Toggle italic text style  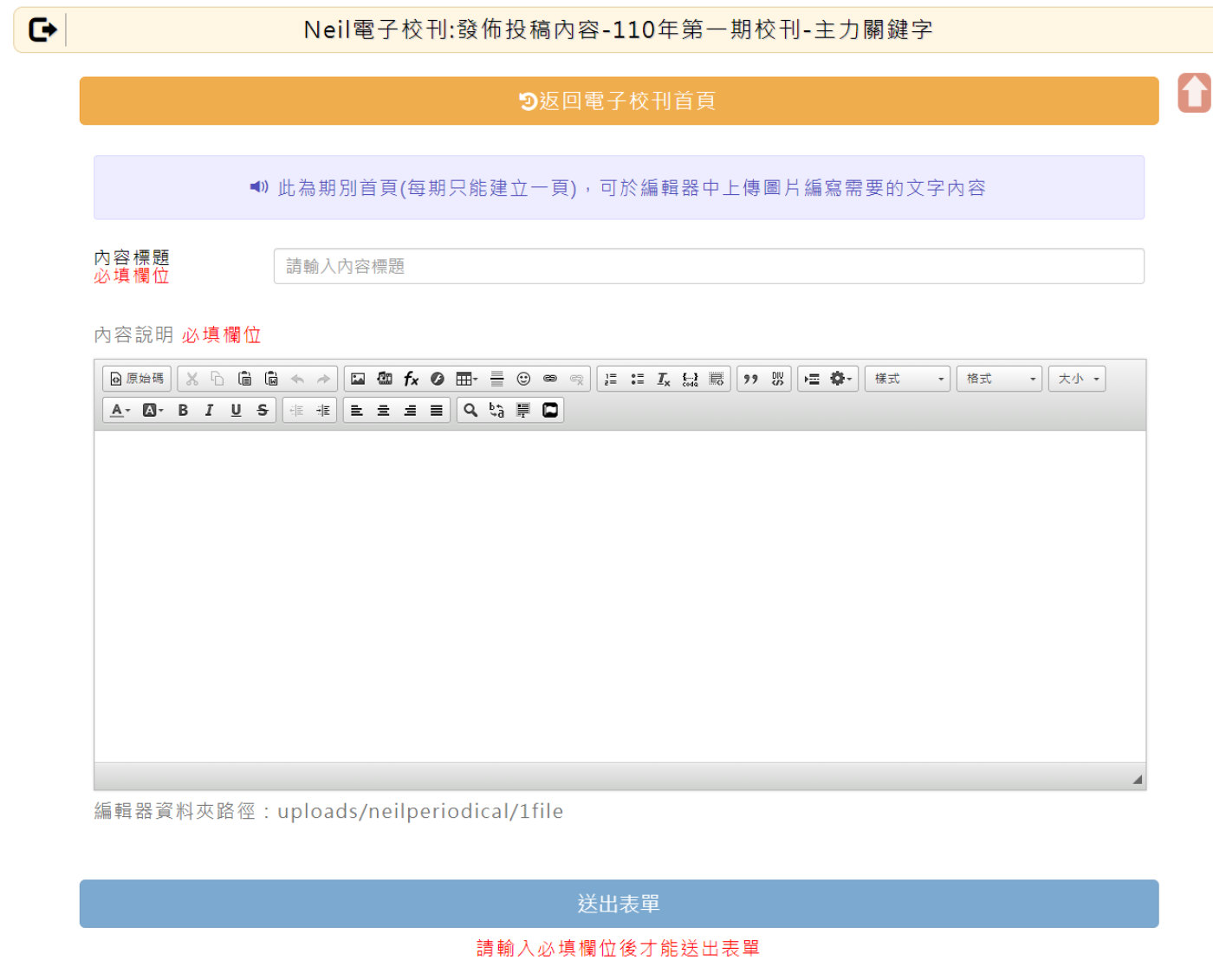209,411
